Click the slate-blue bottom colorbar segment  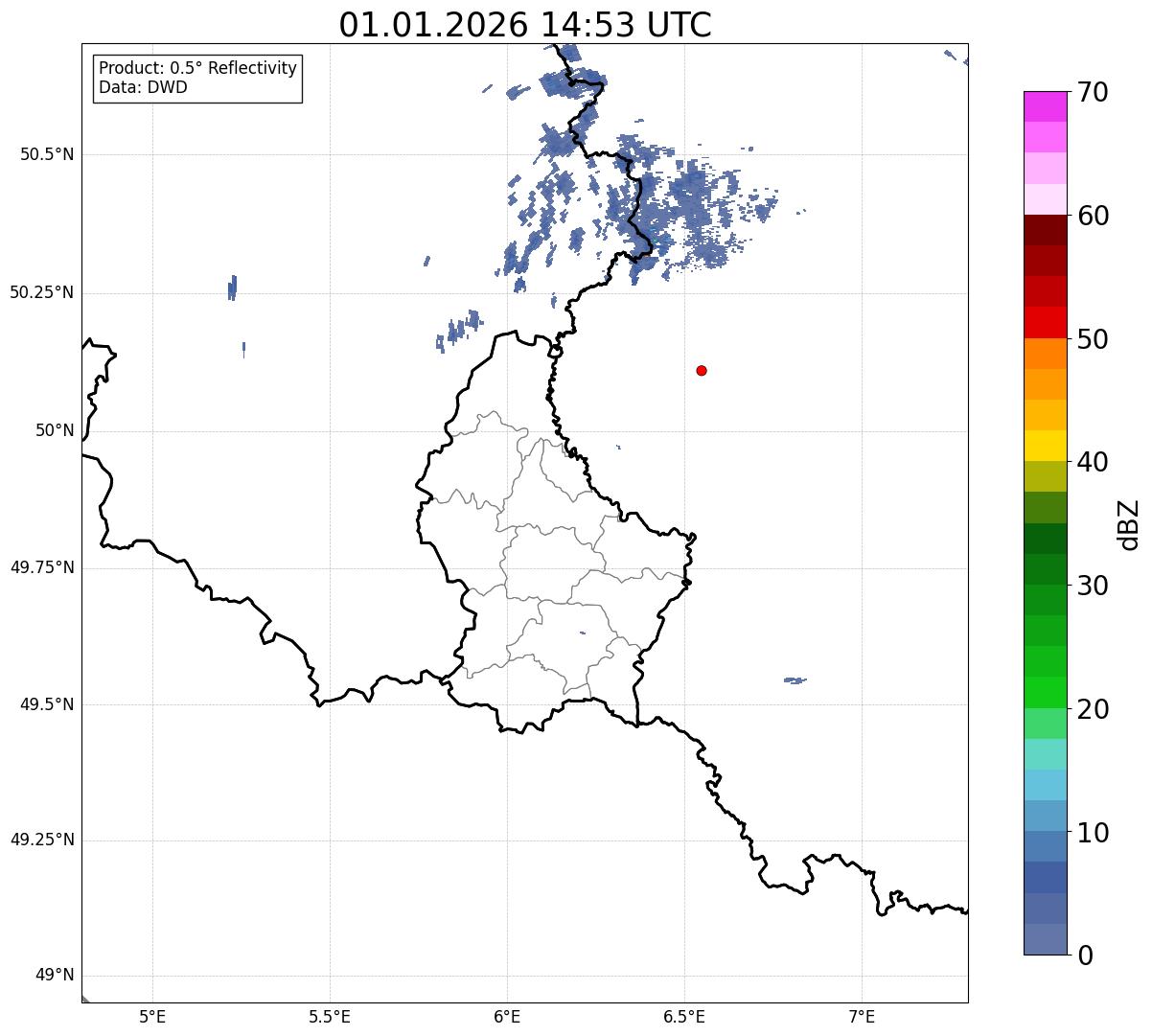point(1046,939)
